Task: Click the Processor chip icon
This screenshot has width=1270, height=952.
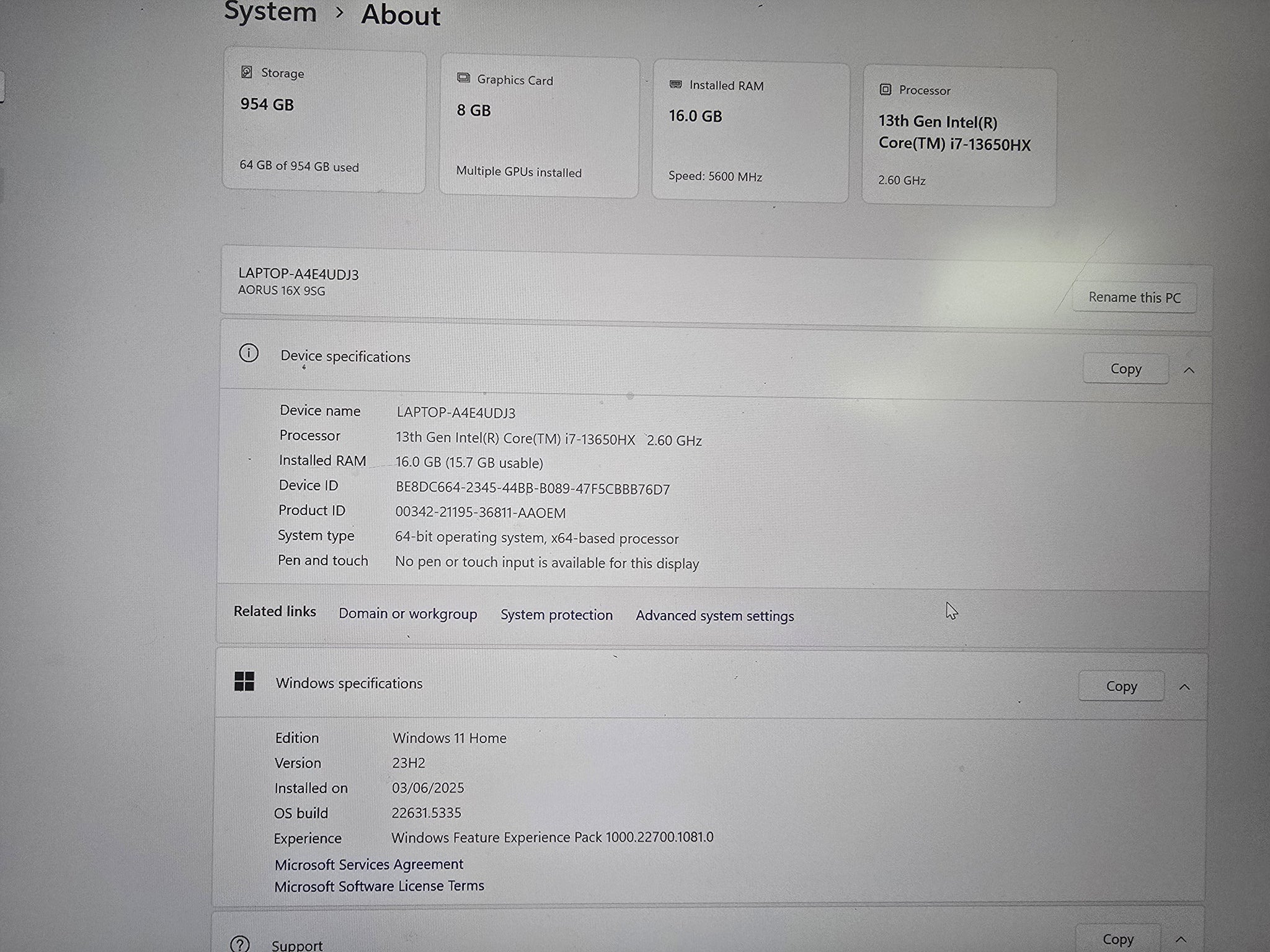Action: (886, 89)
